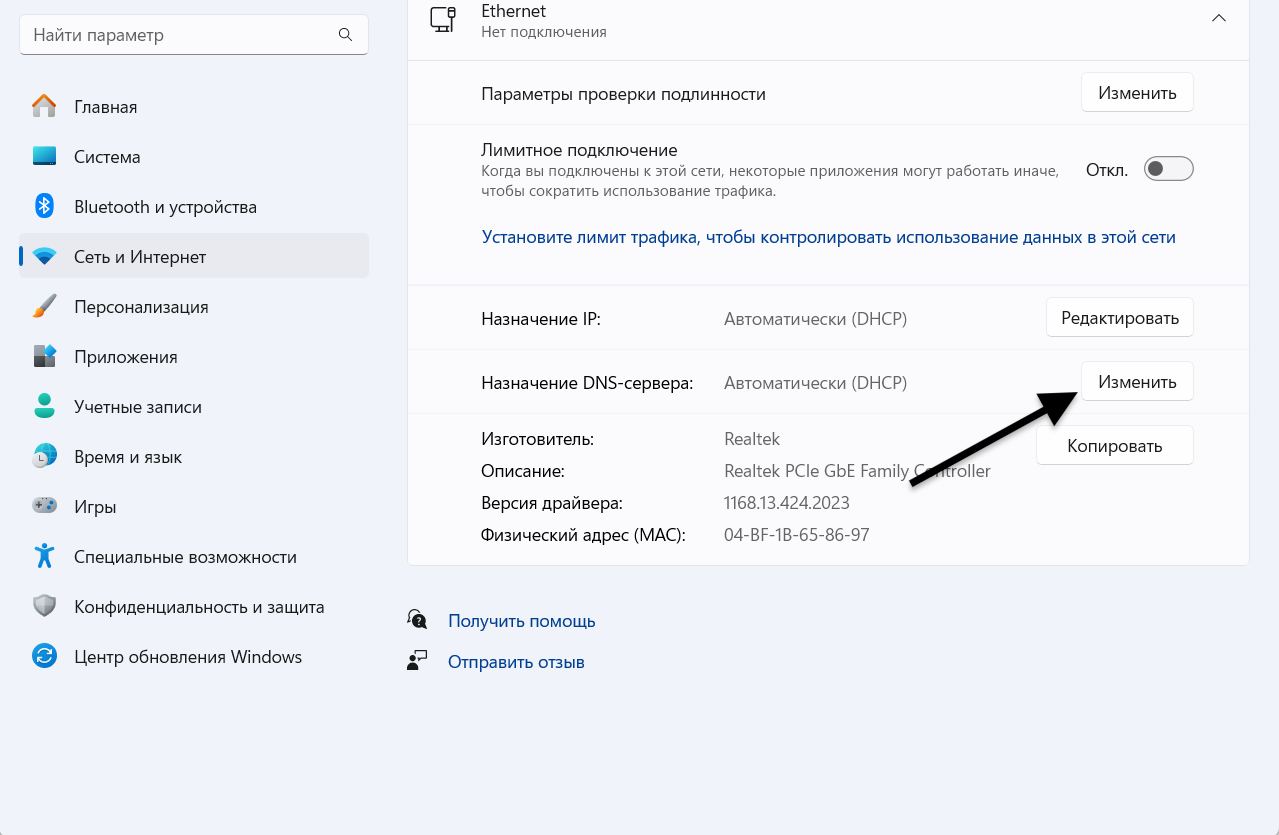
Task: Go to Центр обновления Windows
Action: click(x=187, y=657)
